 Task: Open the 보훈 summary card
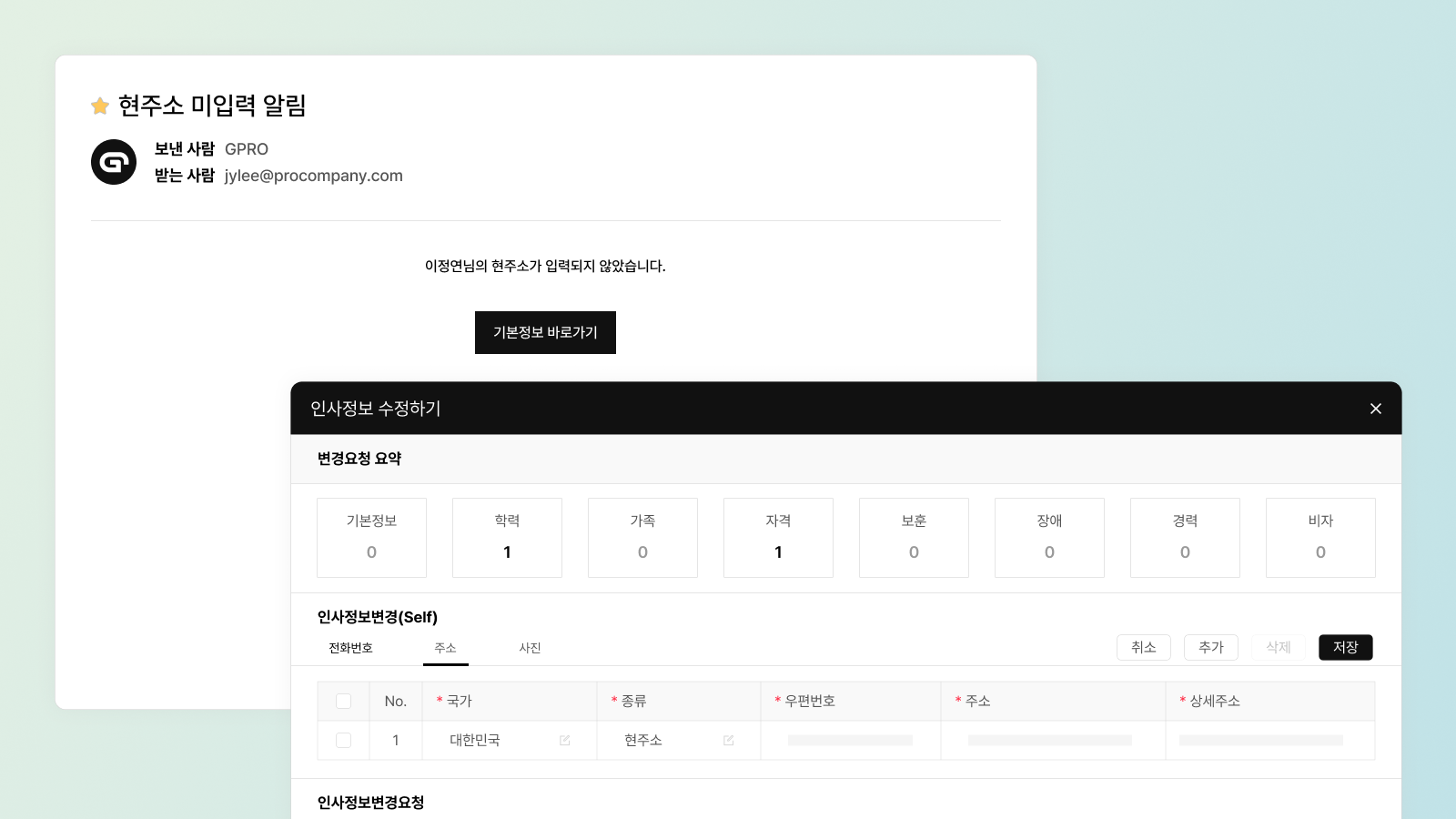tap(914, 538)
